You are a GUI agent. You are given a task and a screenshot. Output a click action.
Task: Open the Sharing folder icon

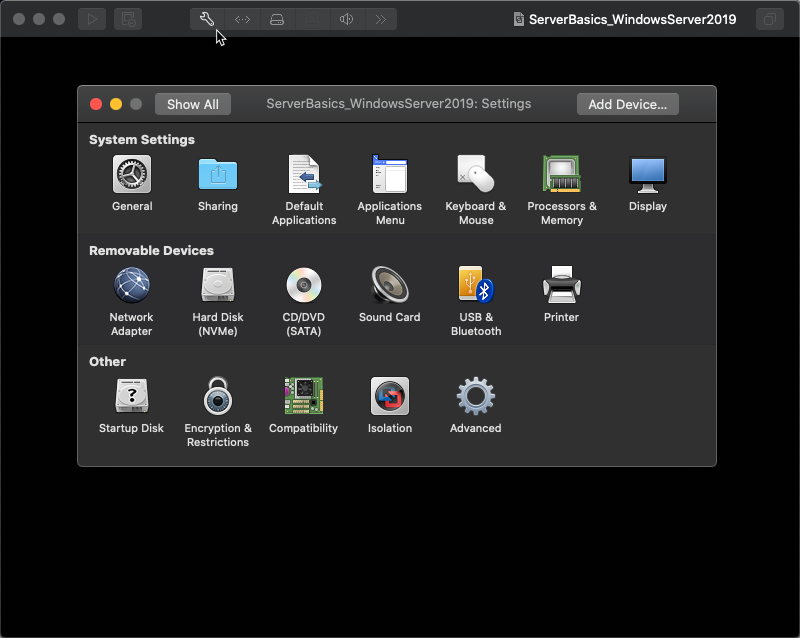218,175
